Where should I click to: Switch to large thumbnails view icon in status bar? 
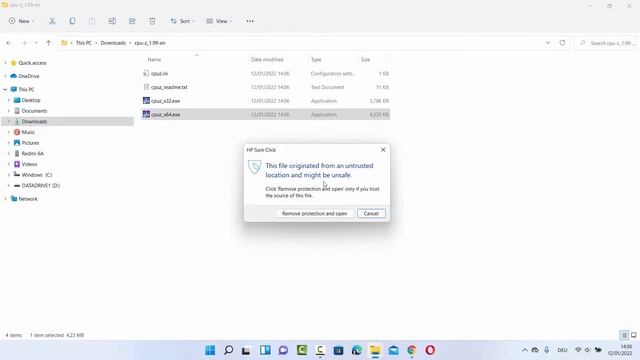[x=633, y=335]
